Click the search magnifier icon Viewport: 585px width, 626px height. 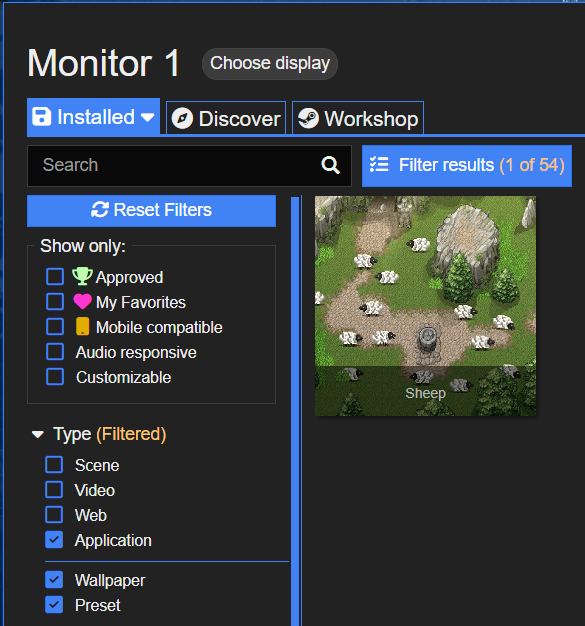pos(330,165)
